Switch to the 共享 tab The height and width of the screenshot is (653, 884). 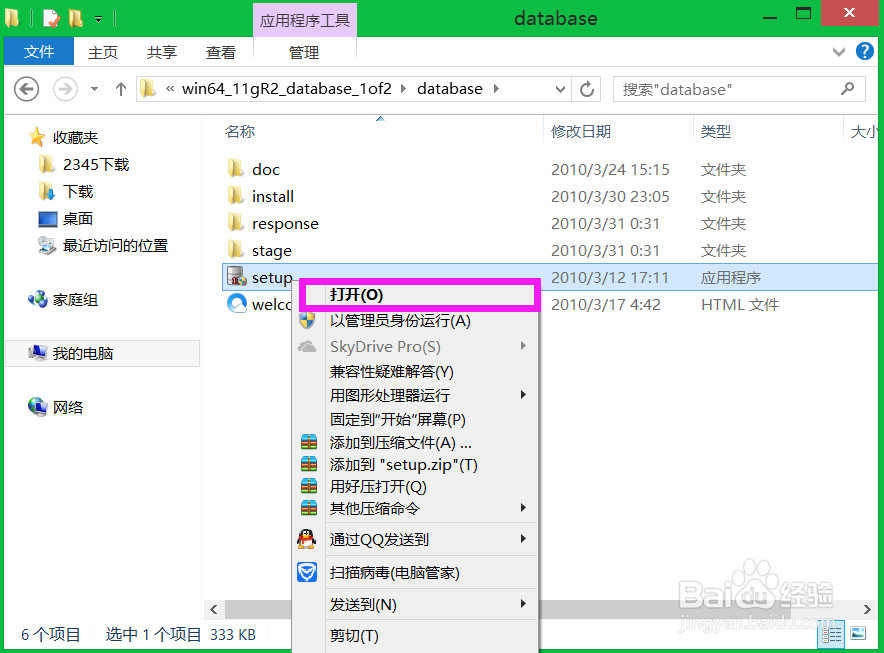coord(161,52)
